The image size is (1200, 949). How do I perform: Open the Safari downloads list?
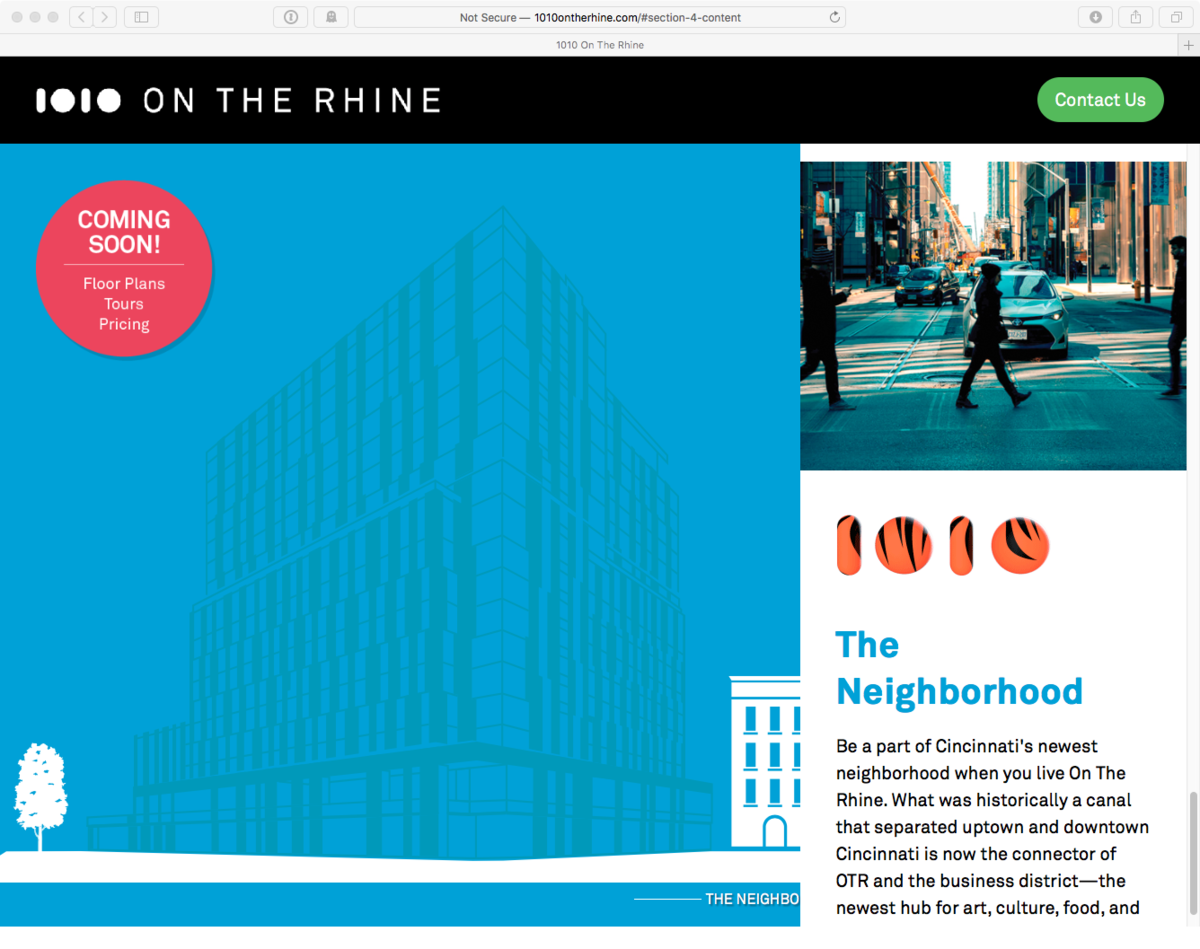[1096, 17]
